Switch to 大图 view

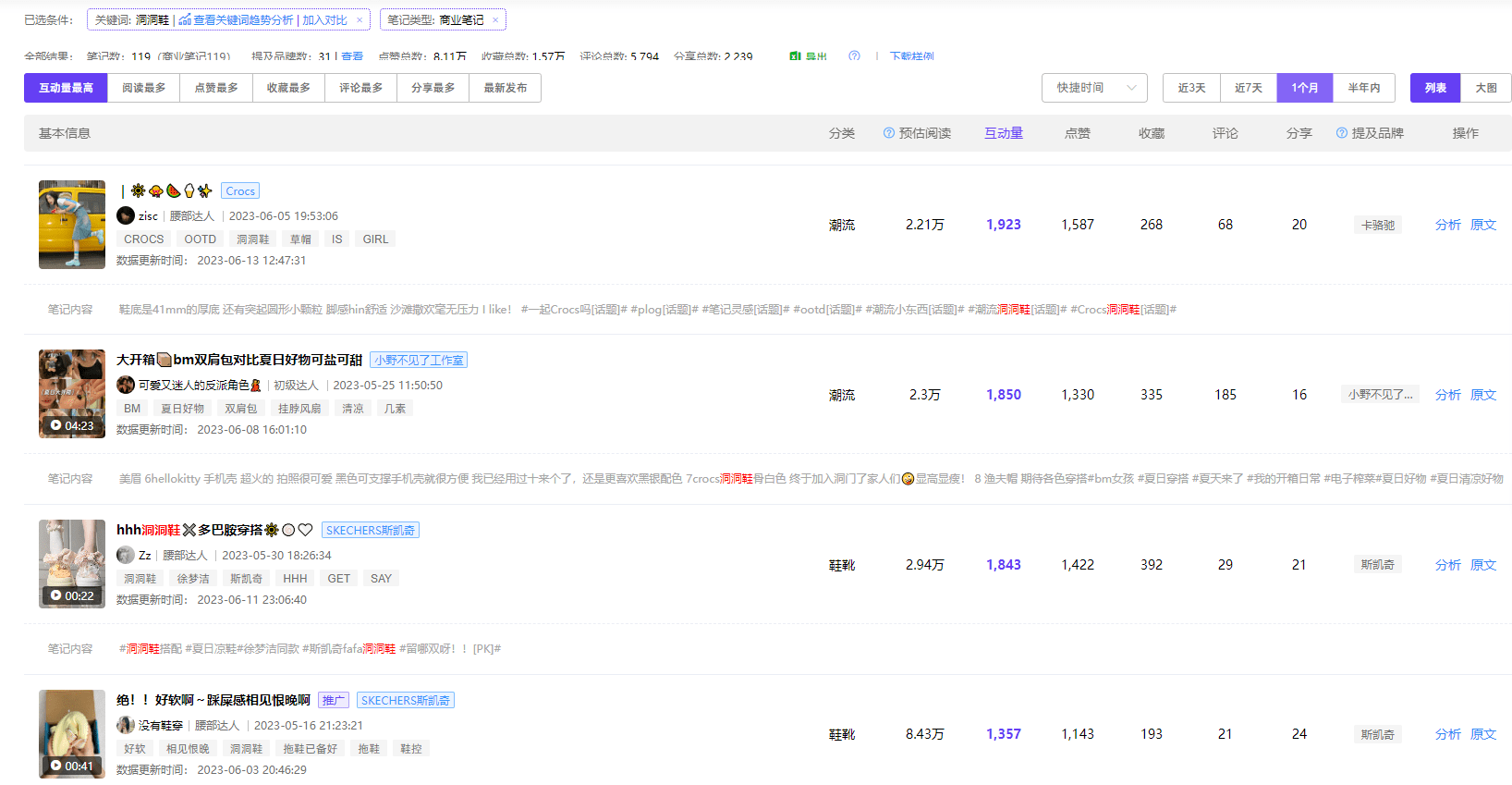[x=1486, y=88]
